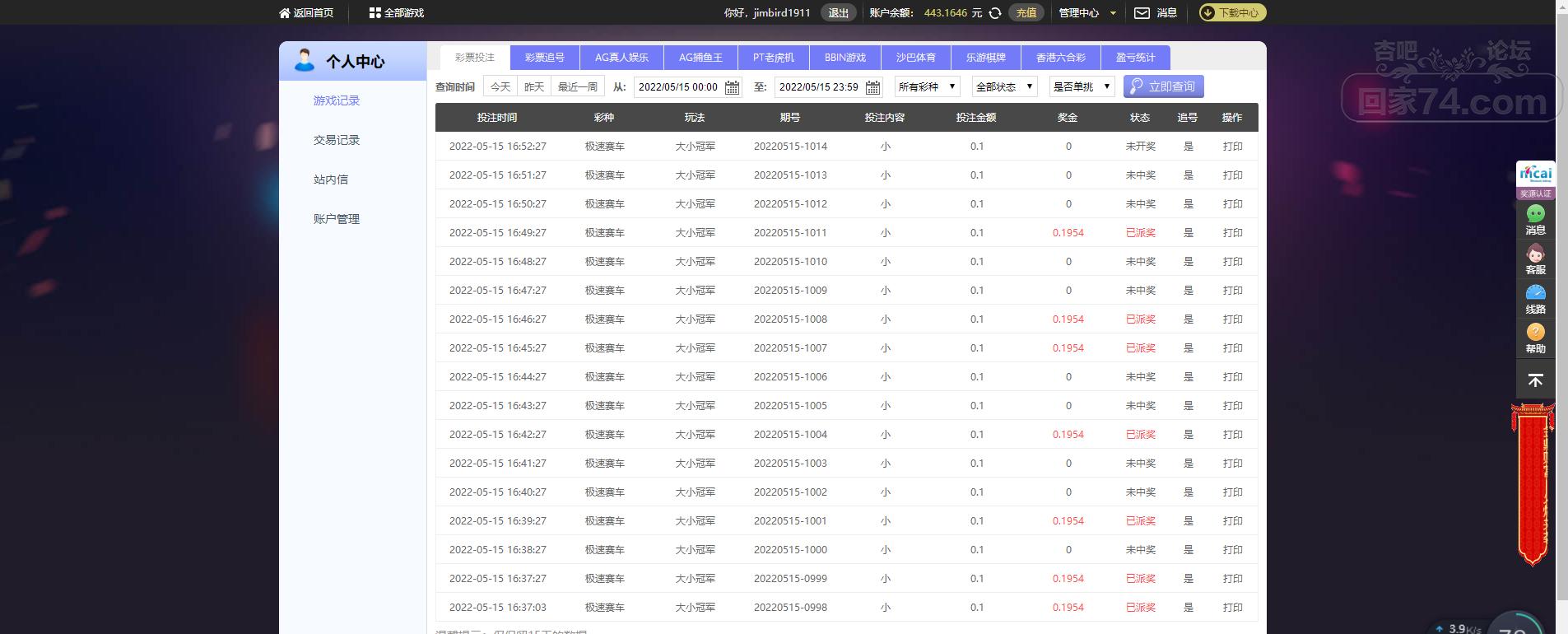Click 打印 for period 20220515-1014
Screen dimensions: 1568x634
(x=1232, y=147)
